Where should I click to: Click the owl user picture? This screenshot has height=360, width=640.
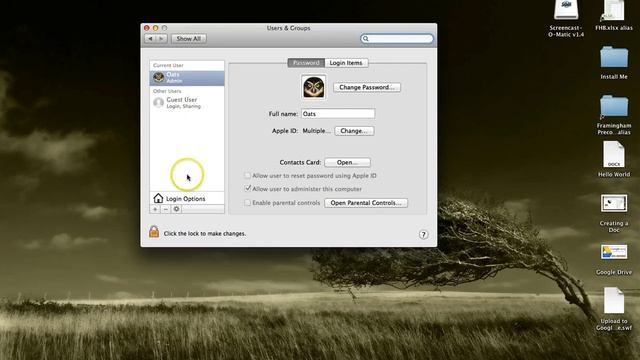(313, 87)
